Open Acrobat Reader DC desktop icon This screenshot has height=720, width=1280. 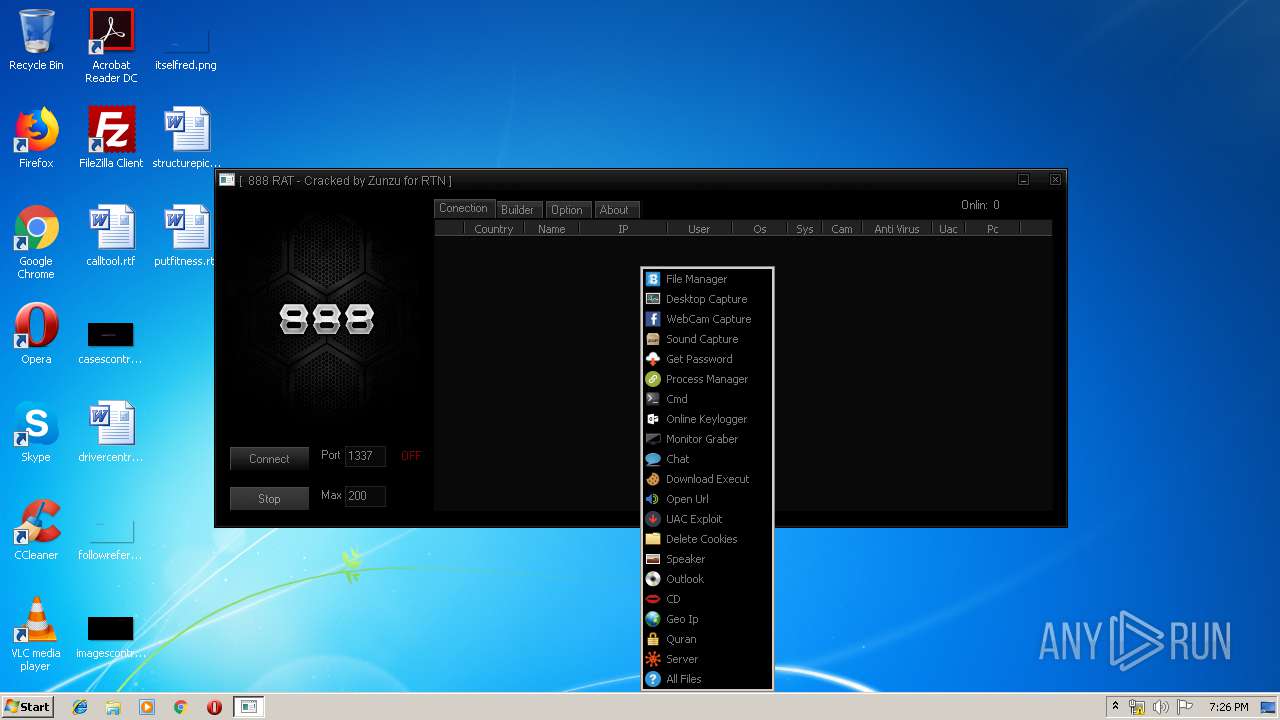coord(111,46)
